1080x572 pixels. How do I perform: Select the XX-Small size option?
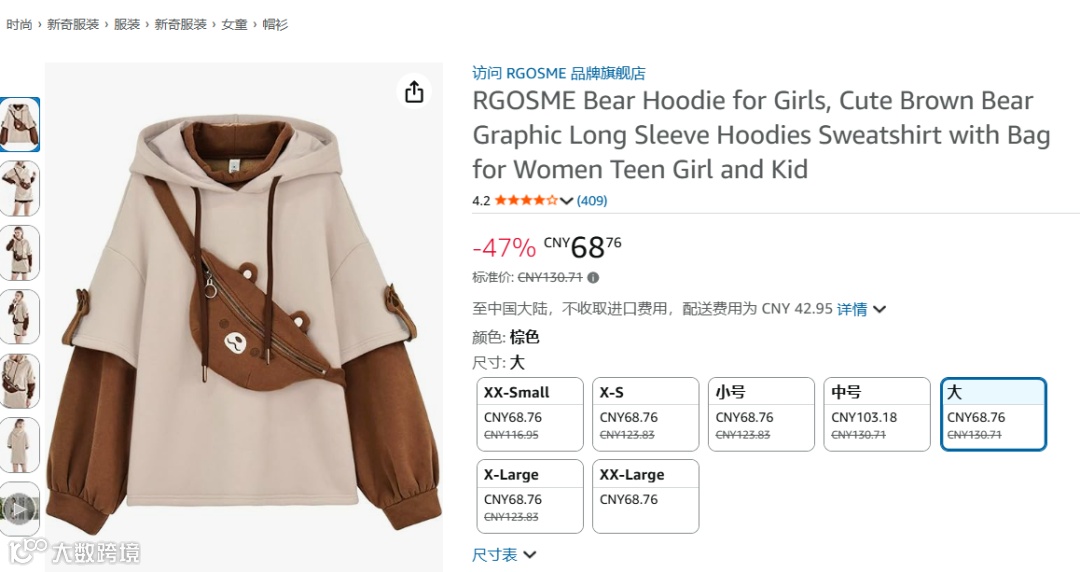pyautogui.click(x=530, y=414)
